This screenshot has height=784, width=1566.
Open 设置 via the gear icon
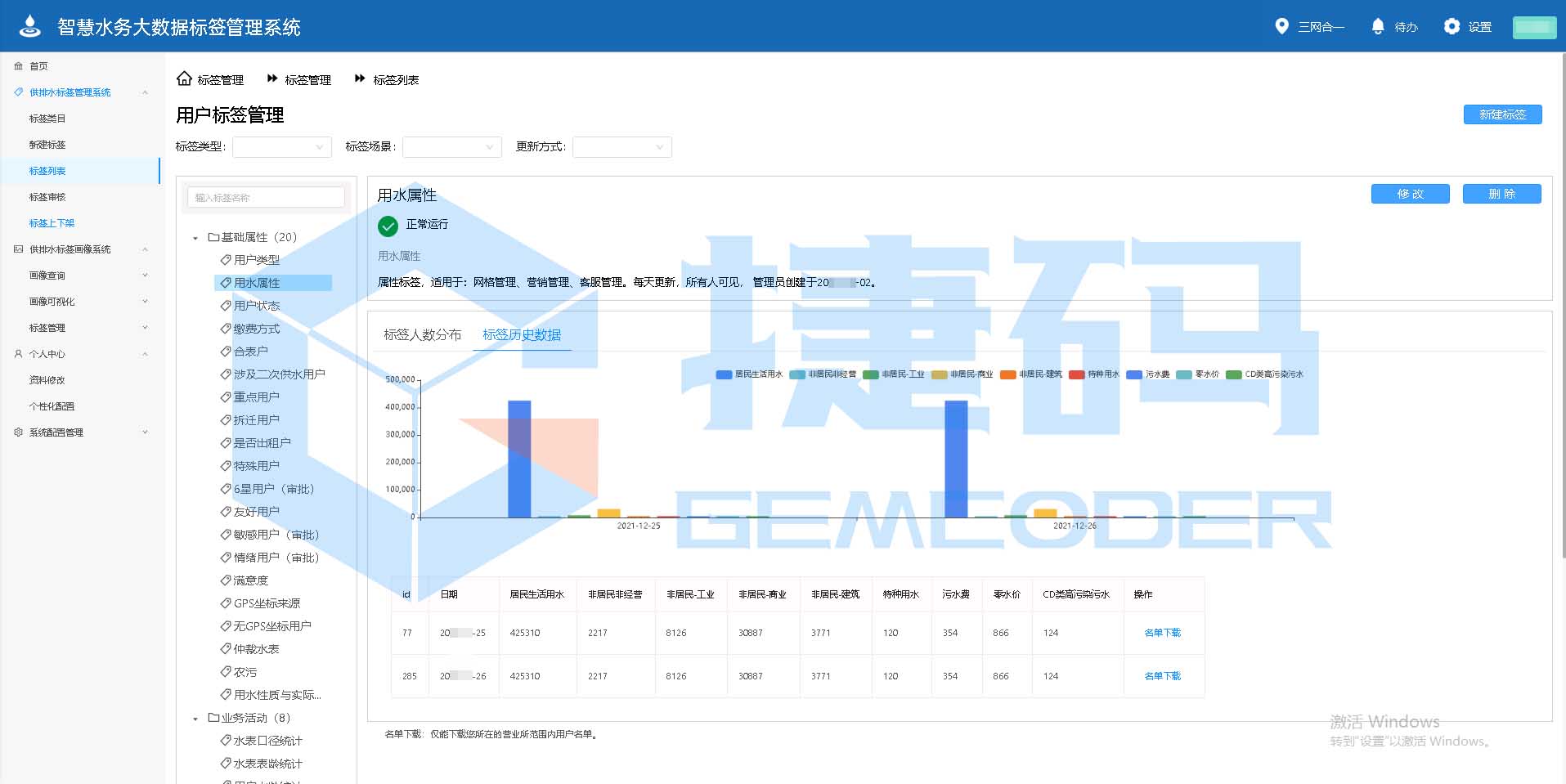click(1452, 26)
